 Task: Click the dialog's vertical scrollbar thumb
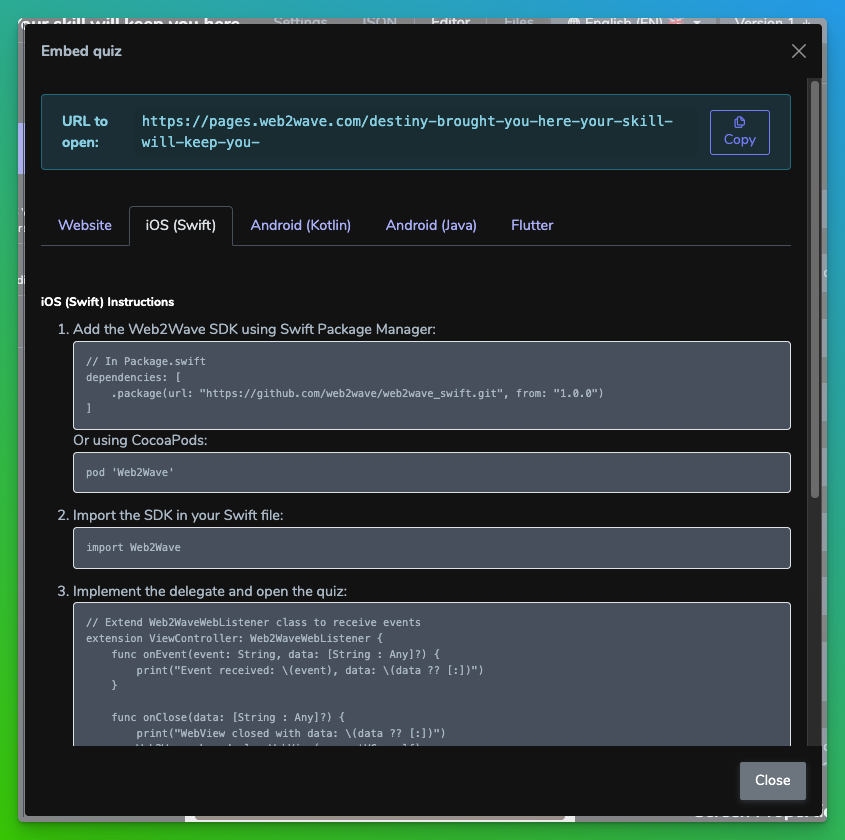point(815,289)
